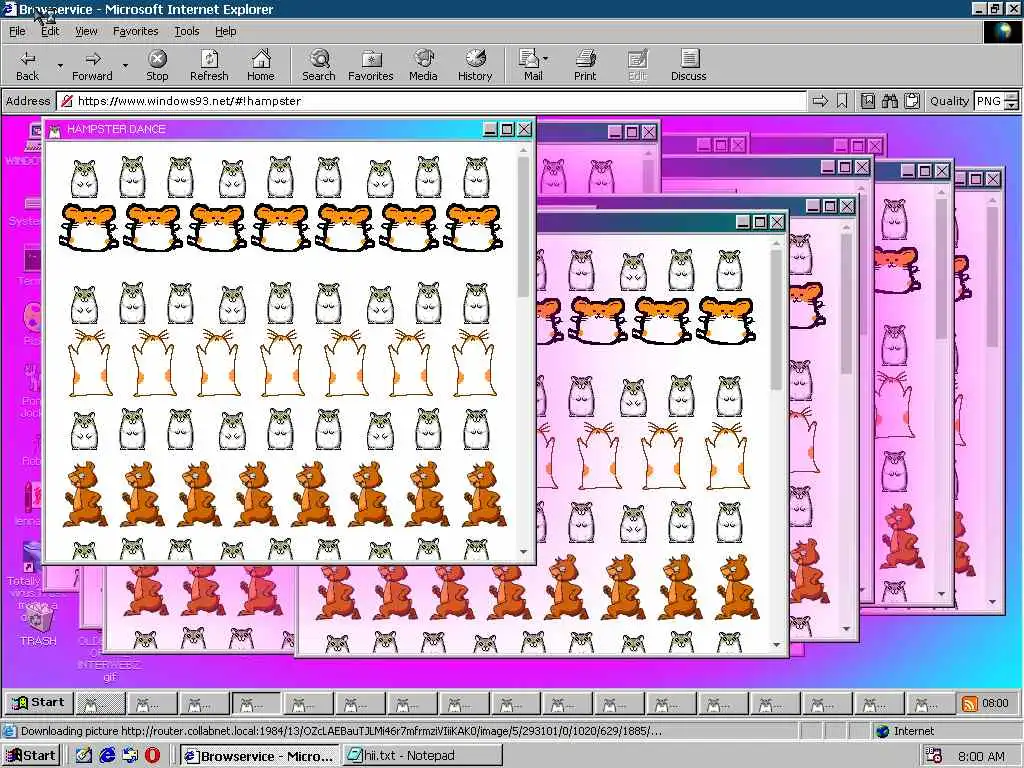Image resolution: width=1024 pixels, height=768 pixels.
Task: Open the File menu
Action: (x=17, y=31)
